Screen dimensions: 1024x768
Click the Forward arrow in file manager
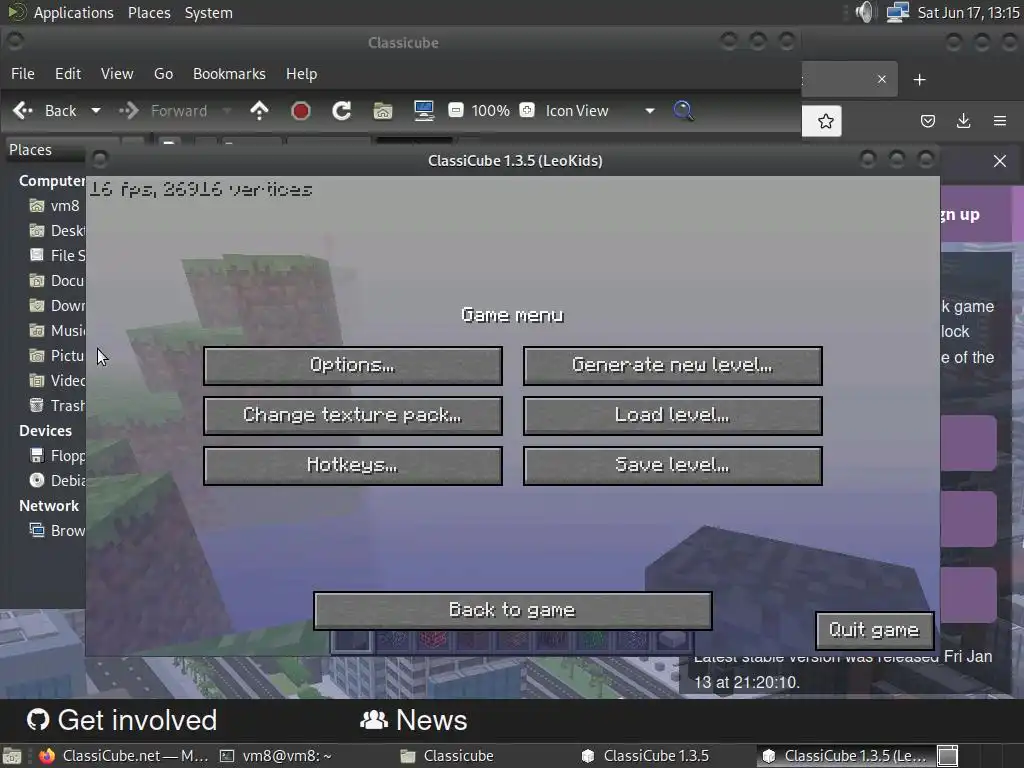point(163,111)
